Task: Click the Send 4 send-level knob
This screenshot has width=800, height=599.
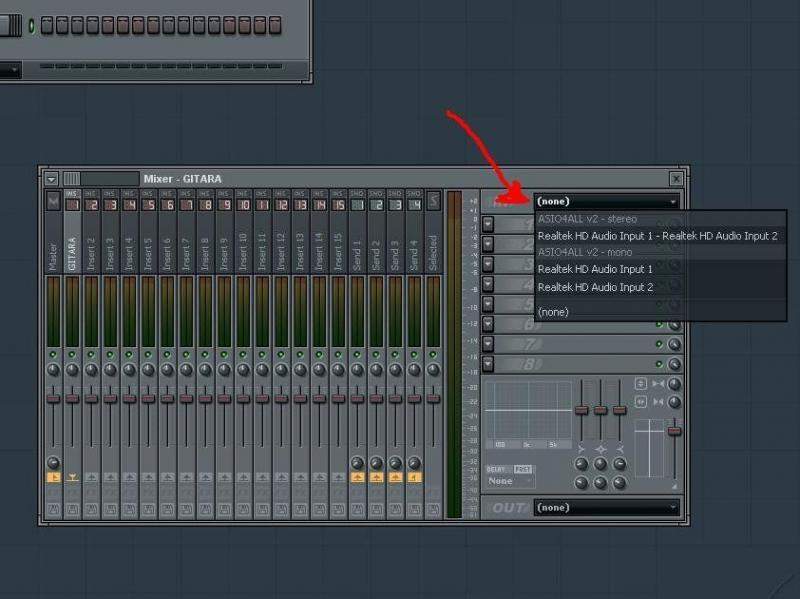Action: point(414,463)
